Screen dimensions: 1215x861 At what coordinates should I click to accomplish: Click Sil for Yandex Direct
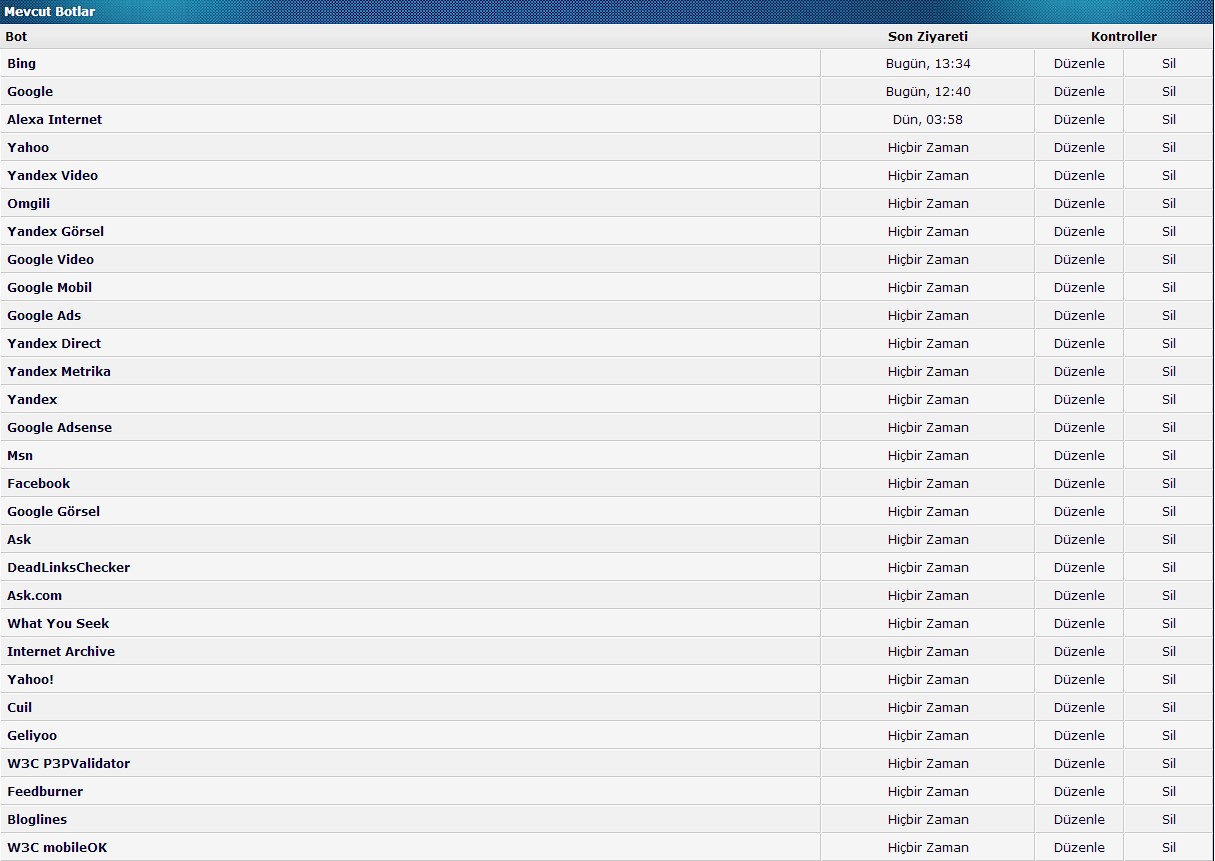click(x=1168, y=343)
